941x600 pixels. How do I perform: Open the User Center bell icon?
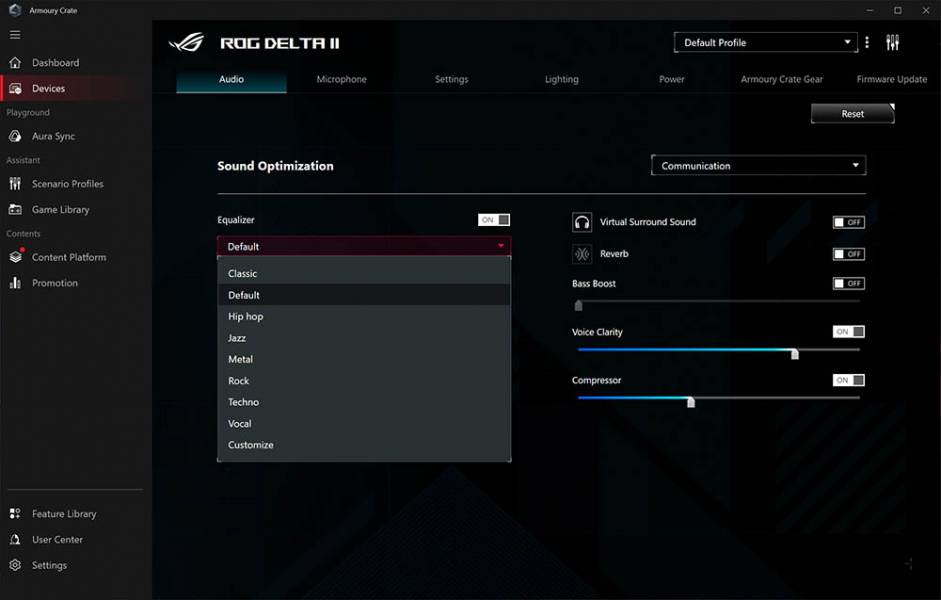click(x=16, y=539)
